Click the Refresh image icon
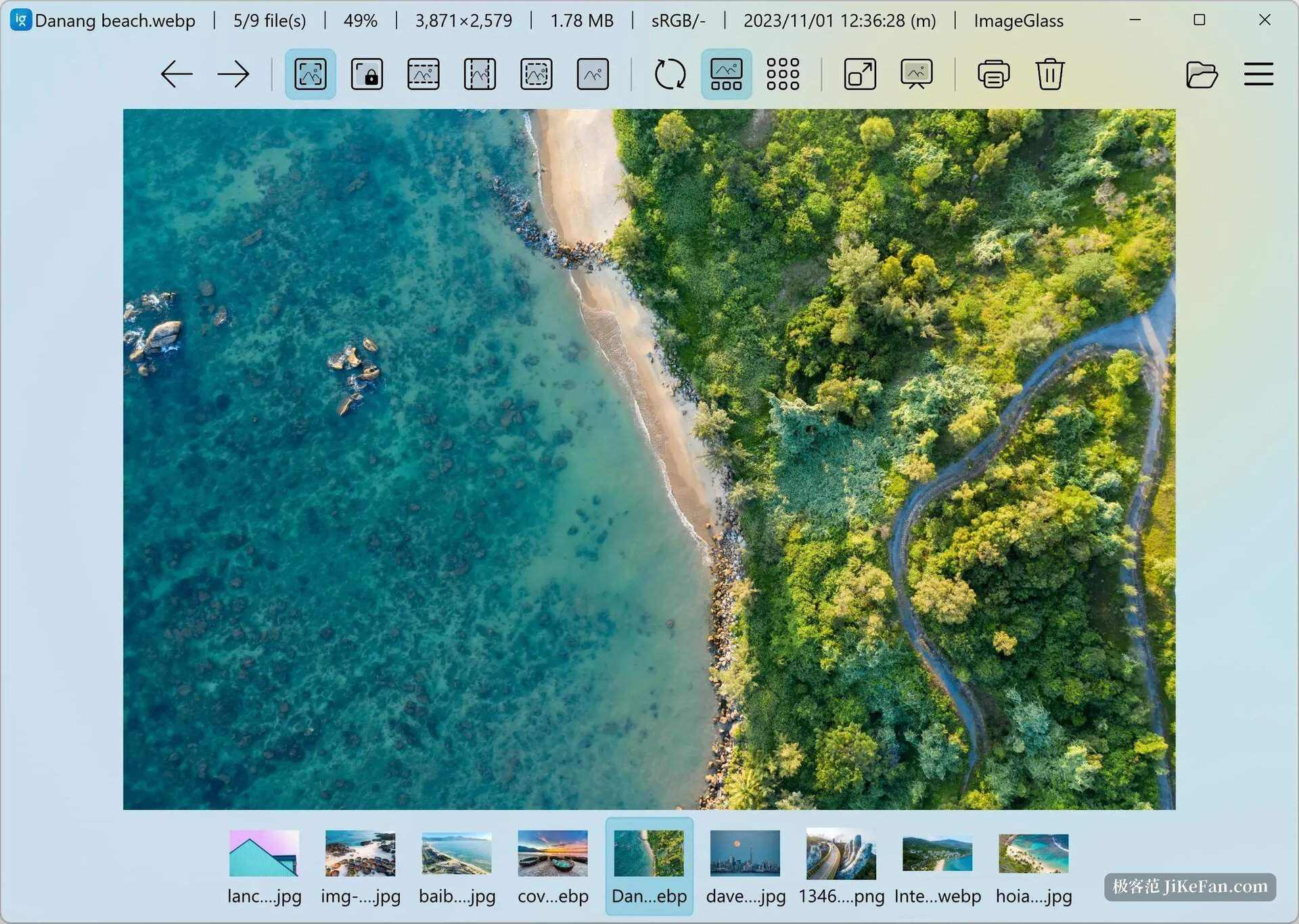The image size is (1299, 924). tap(670, 74)
